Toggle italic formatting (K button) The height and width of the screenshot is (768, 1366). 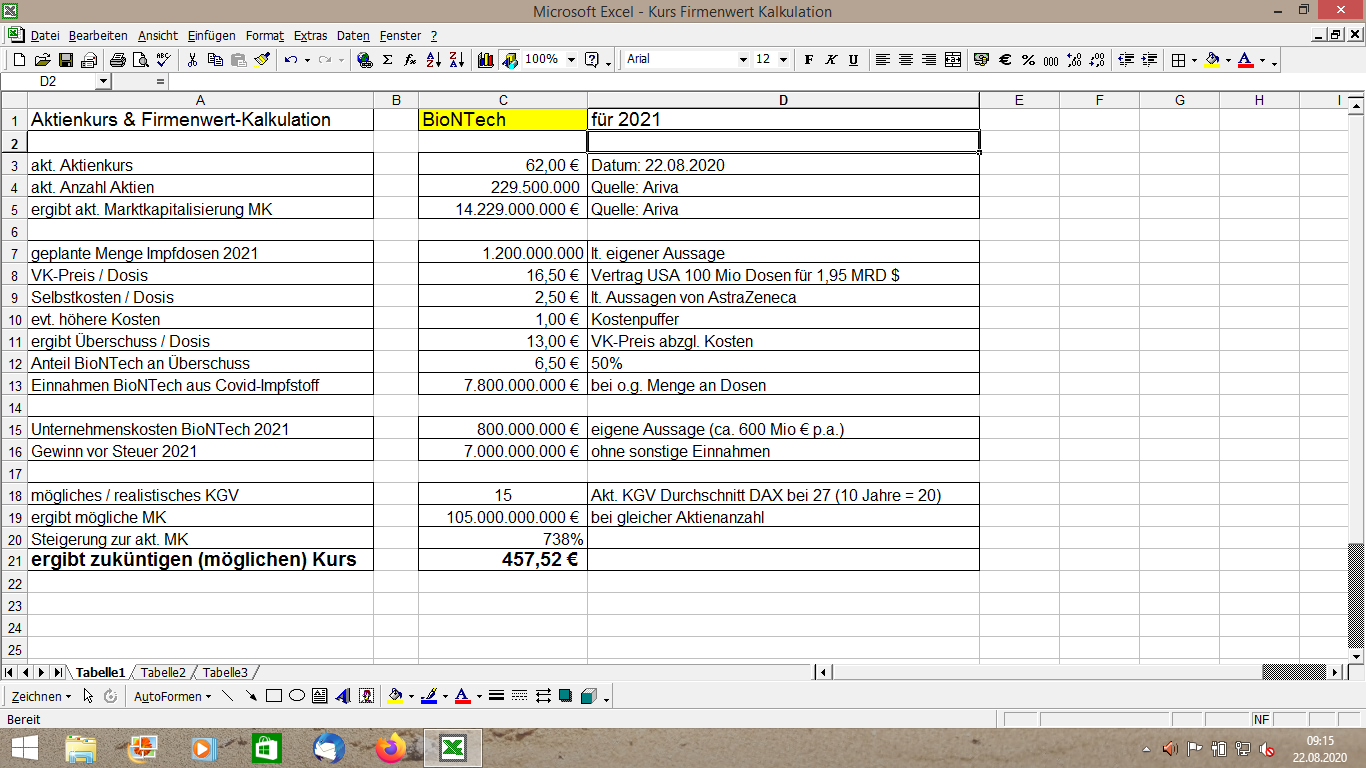831,60
